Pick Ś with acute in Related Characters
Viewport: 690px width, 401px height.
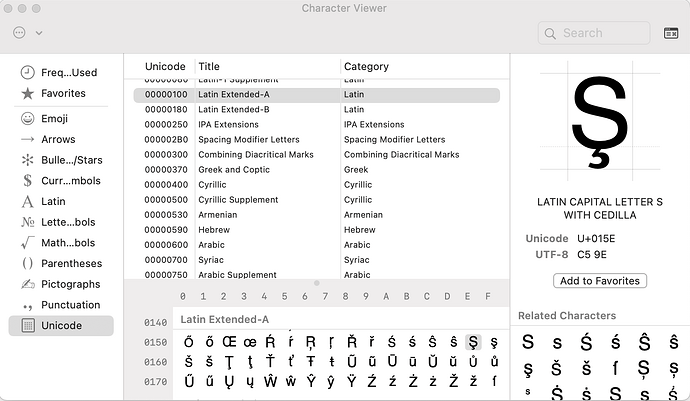click(x=586, y=342)
